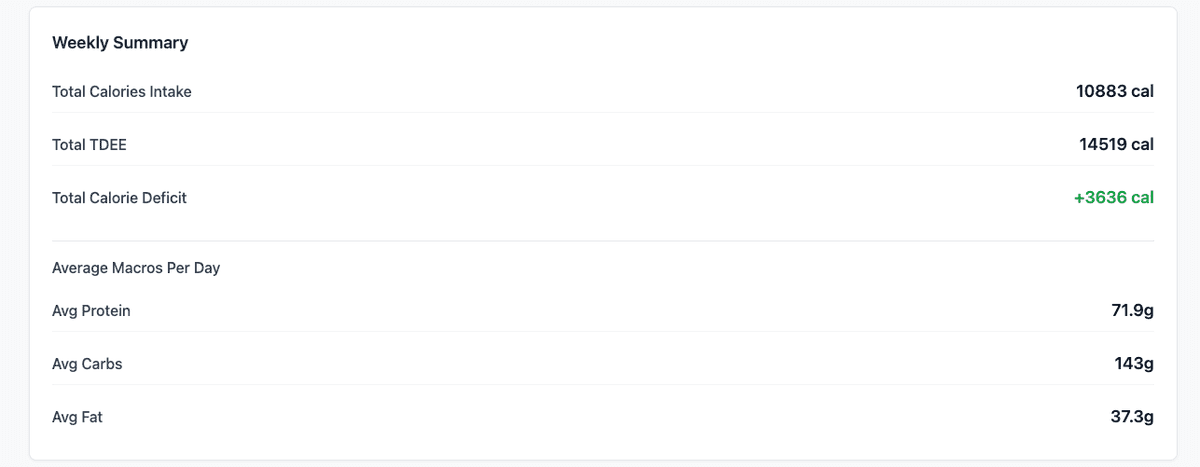Select the Total Calories Intake label

pyautogui.click(x=122, y=92)
